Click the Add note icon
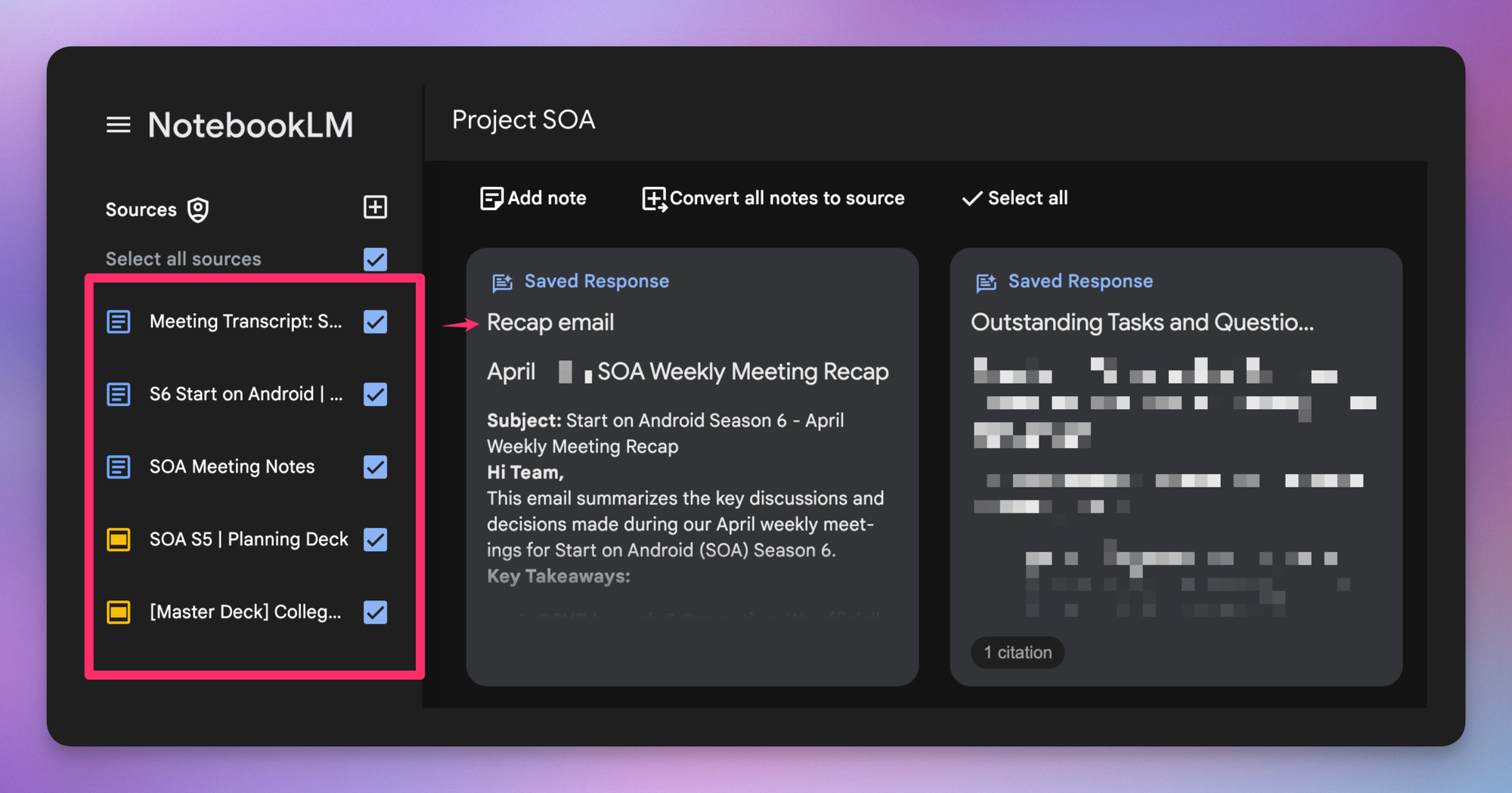The image size is (1512, 793). tap(491, 198)
